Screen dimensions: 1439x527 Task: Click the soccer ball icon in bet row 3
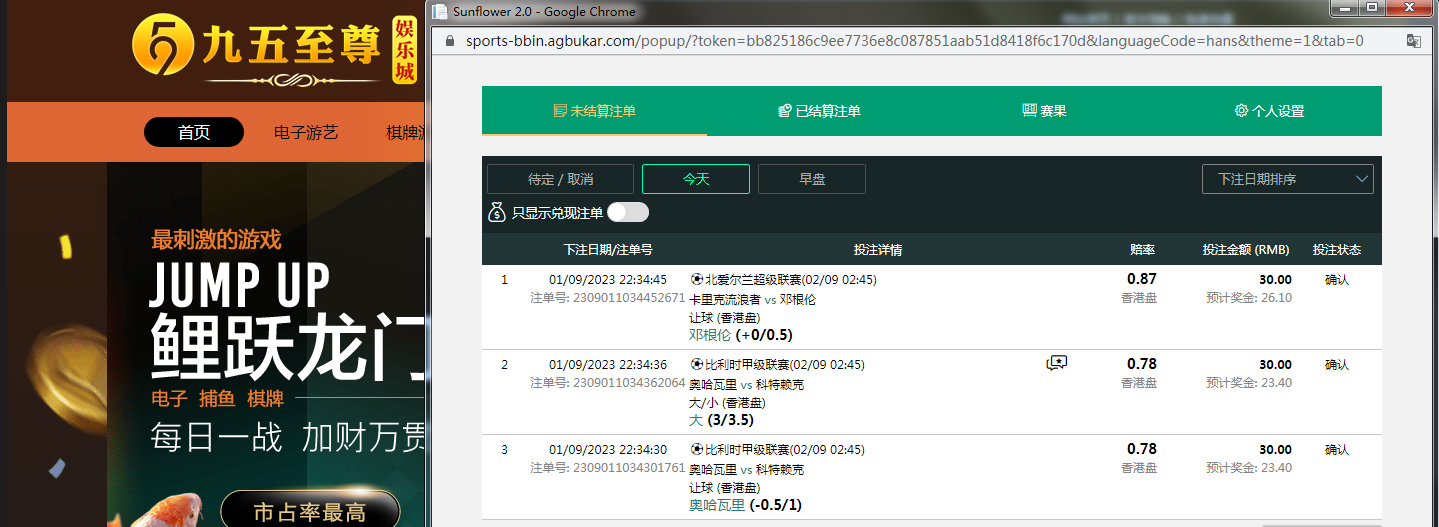point(697,449)
